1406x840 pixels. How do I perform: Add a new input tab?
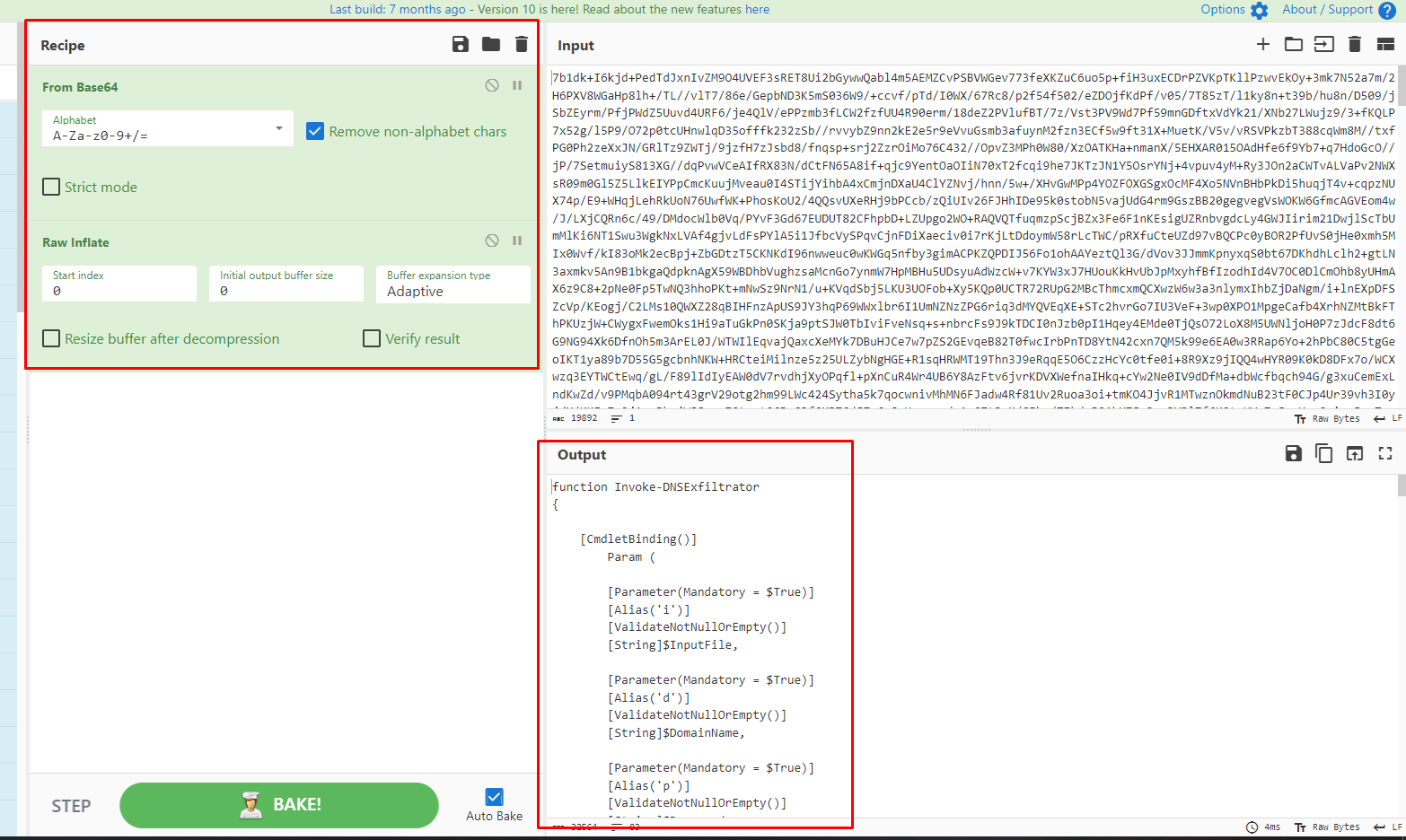pos(1263,44)
